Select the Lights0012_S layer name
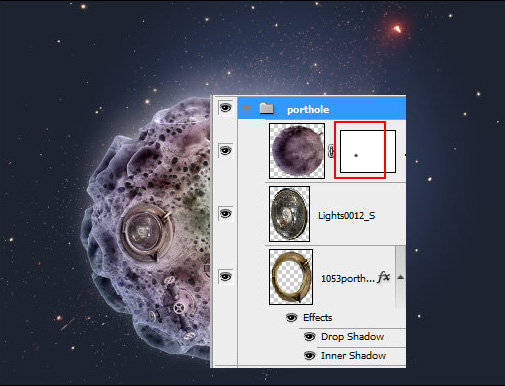This screenshot has height=386, width=505. (347, 216)
